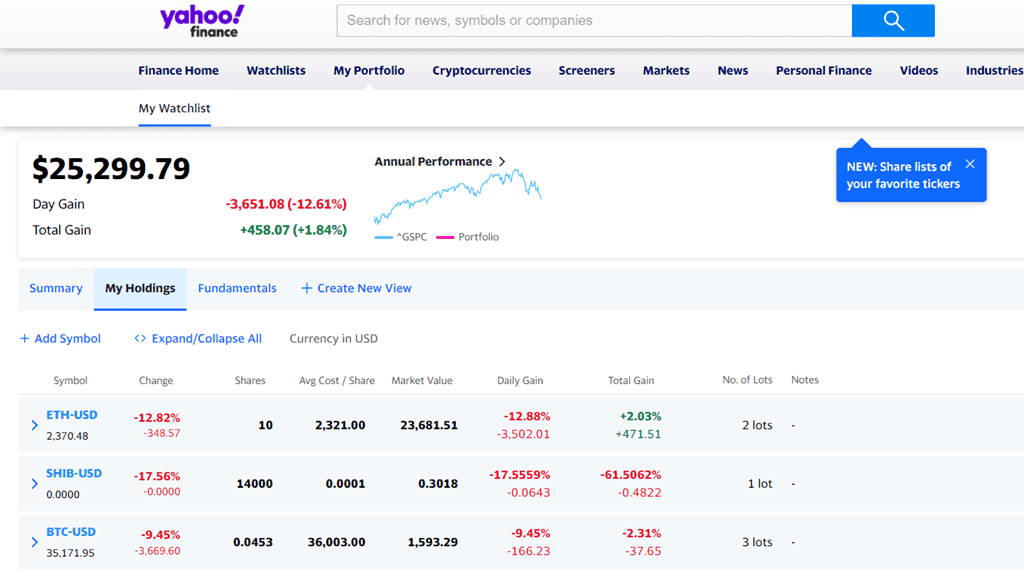
Task: Click SHIB-USD total gain -61.5062%
Action: click(631, 475)
